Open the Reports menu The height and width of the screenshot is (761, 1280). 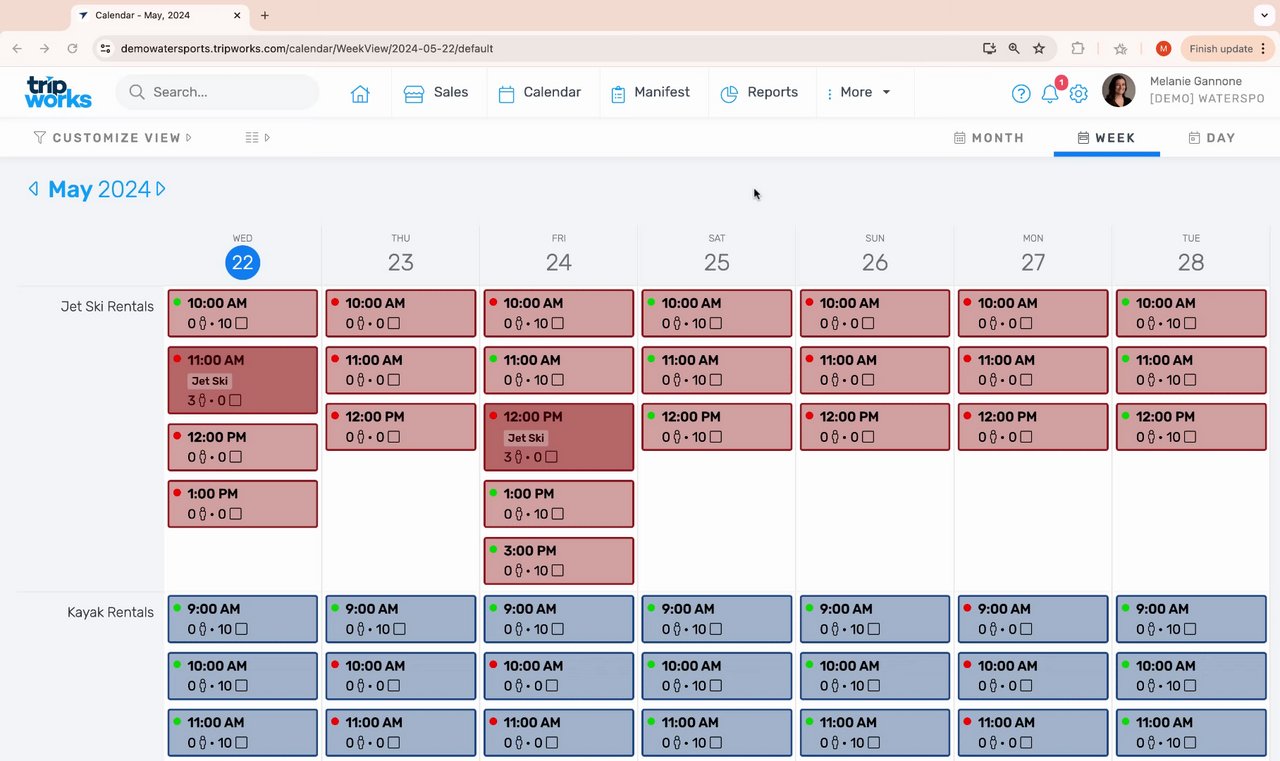click(x=759, y=92)
